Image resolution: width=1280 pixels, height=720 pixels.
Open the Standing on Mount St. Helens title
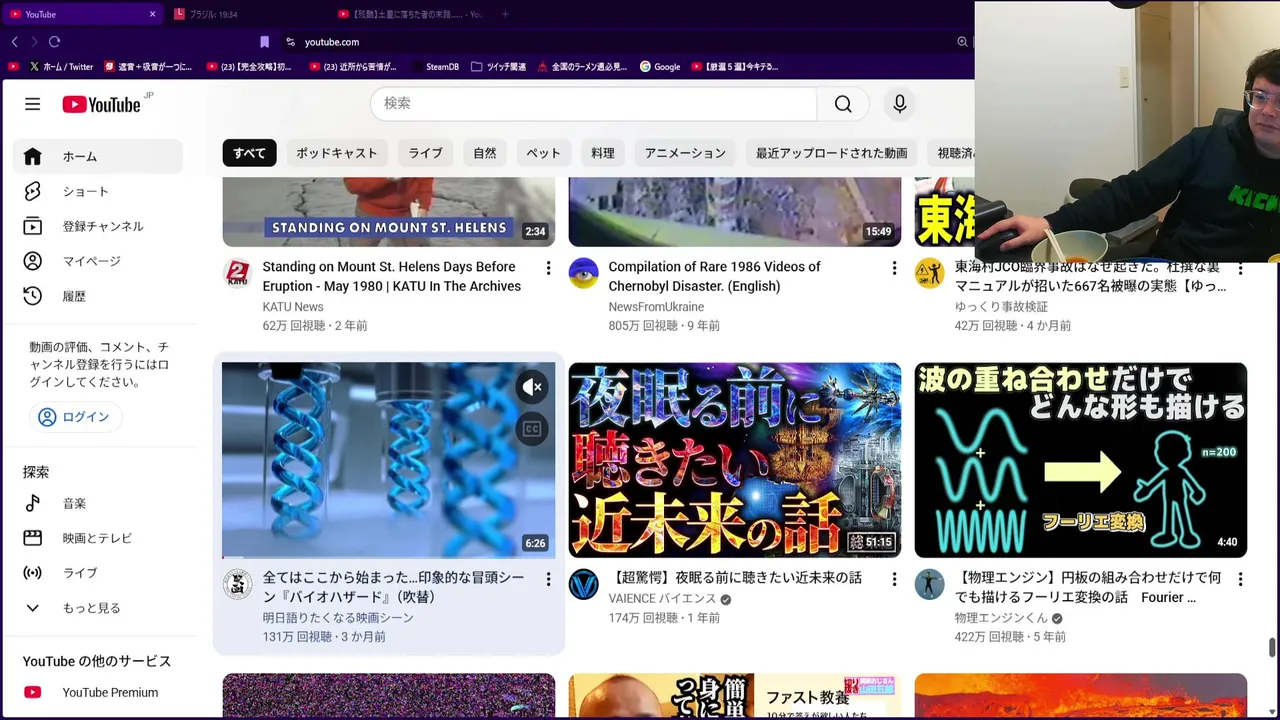click(392, 276)
